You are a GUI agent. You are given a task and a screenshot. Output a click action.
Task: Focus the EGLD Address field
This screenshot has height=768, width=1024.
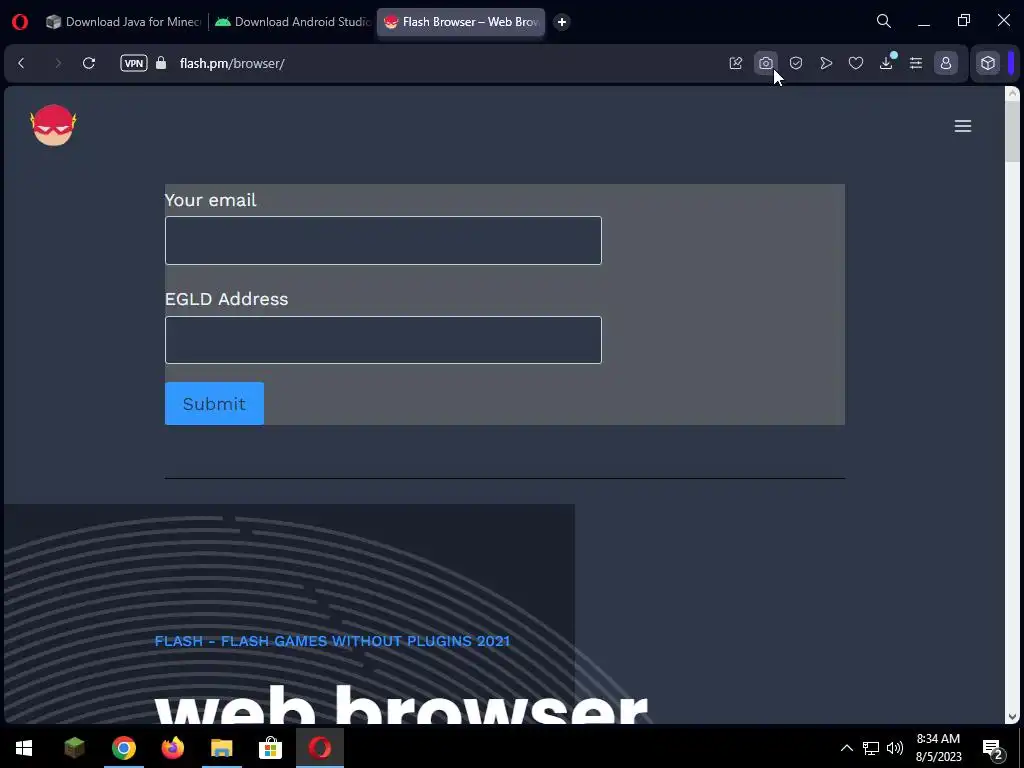point(383,340)
